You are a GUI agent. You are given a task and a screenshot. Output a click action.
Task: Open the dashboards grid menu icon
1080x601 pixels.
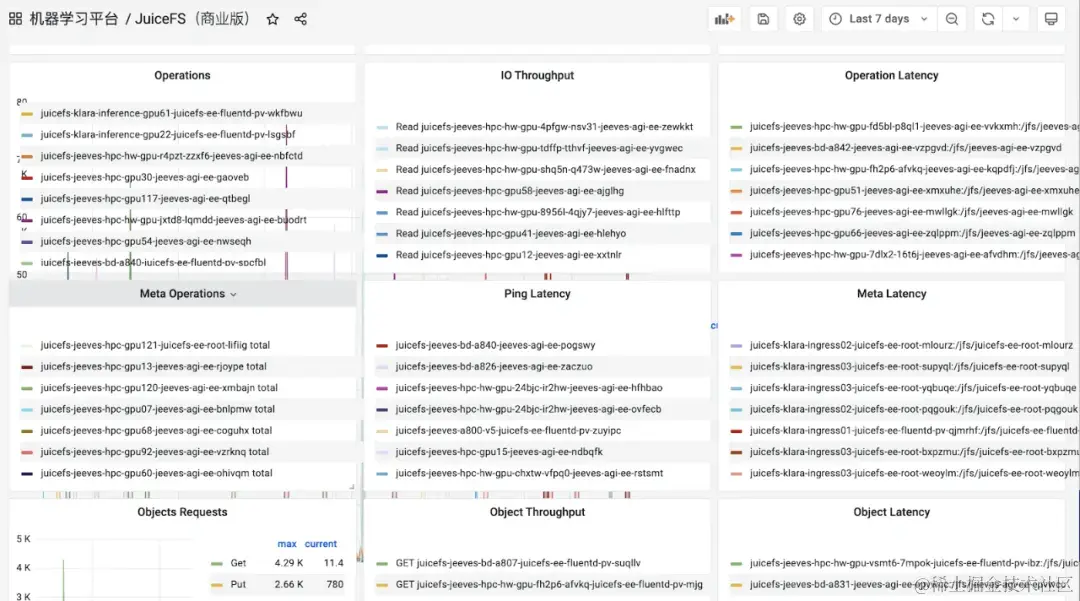15,19
